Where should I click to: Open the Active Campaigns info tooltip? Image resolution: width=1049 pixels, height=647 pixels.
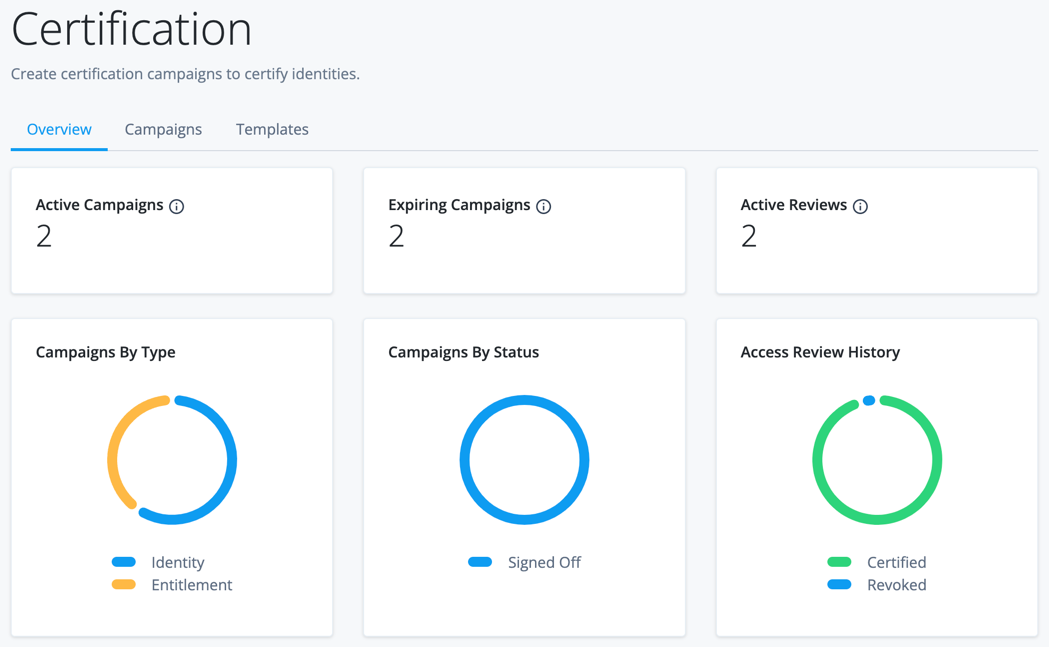point(178,206)
